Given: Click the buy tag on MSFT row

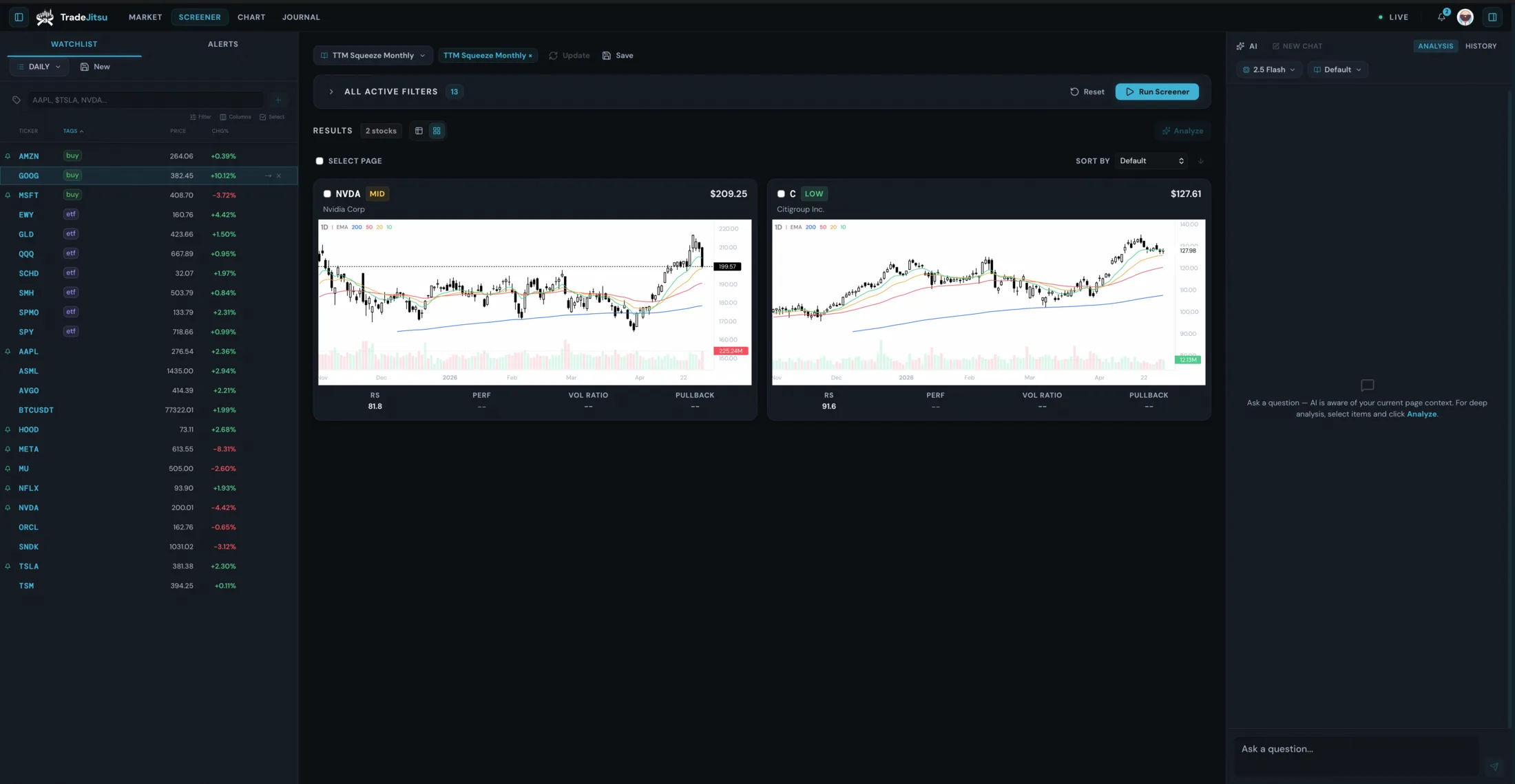Looking at the screenshot, I should pyautogui.click(x=72, y=195).
